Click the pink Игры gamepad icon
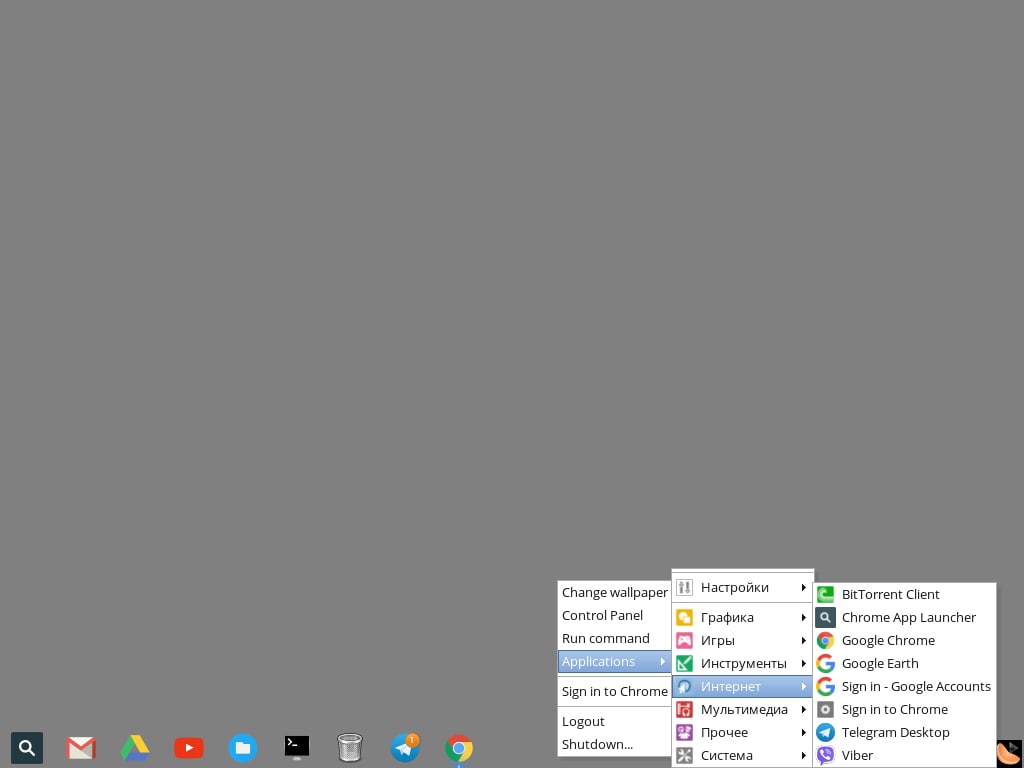The width and height of the screenshot is (1024, 768). pos(684,641)
